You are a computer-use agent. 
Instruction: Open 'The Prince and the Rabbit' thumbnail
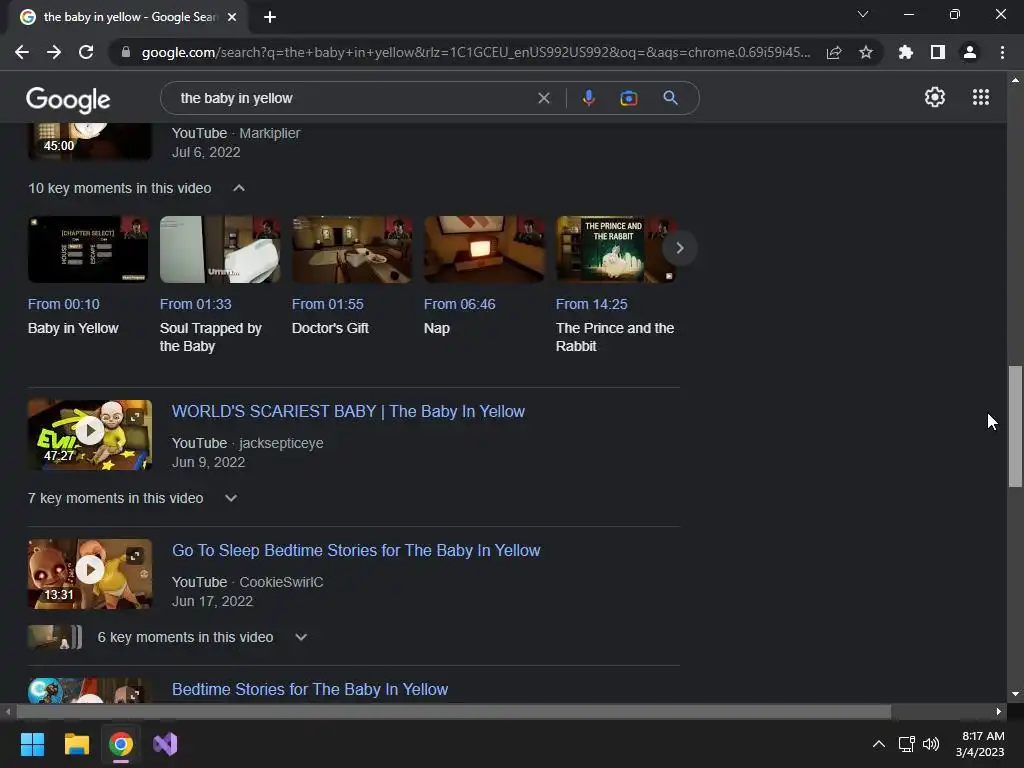[616, 249]
